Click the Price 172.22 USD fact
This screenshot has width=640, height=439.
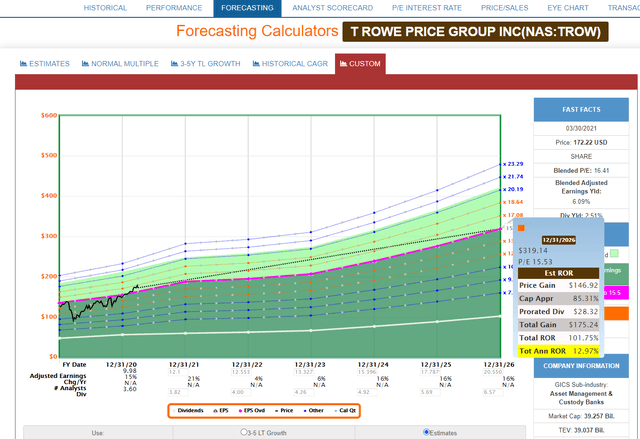pos(581,142)
